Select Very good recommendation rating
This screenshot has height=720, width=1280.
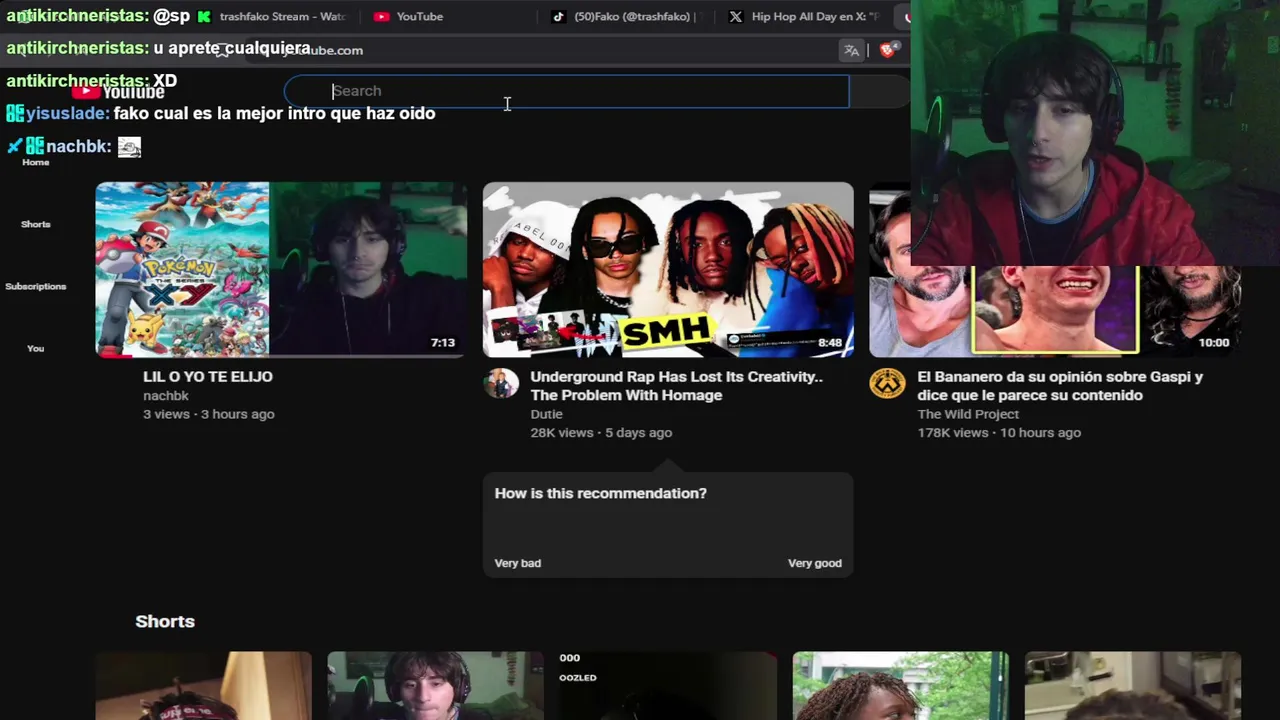[x=815, y=563]
